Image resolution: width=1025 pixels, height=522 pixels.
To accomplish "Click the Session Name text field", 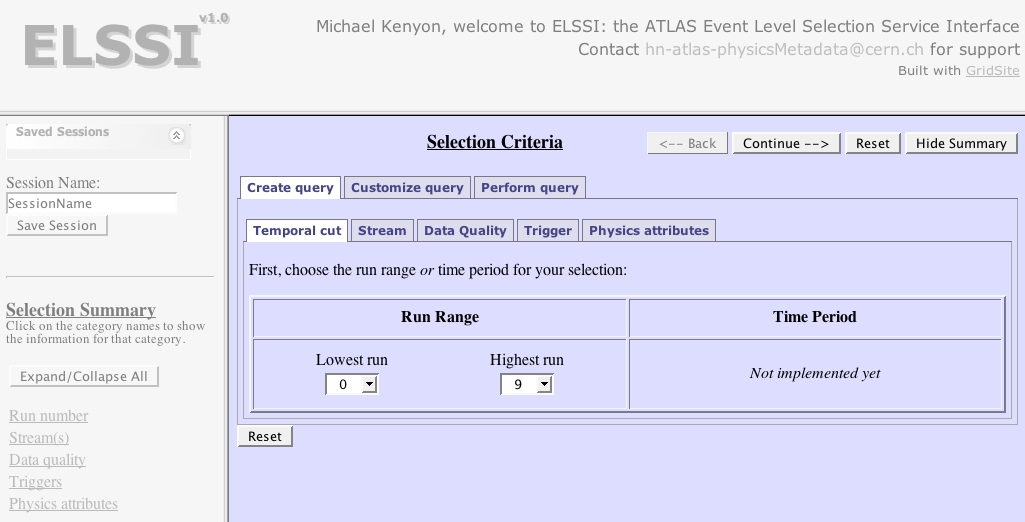I will 91,204.
